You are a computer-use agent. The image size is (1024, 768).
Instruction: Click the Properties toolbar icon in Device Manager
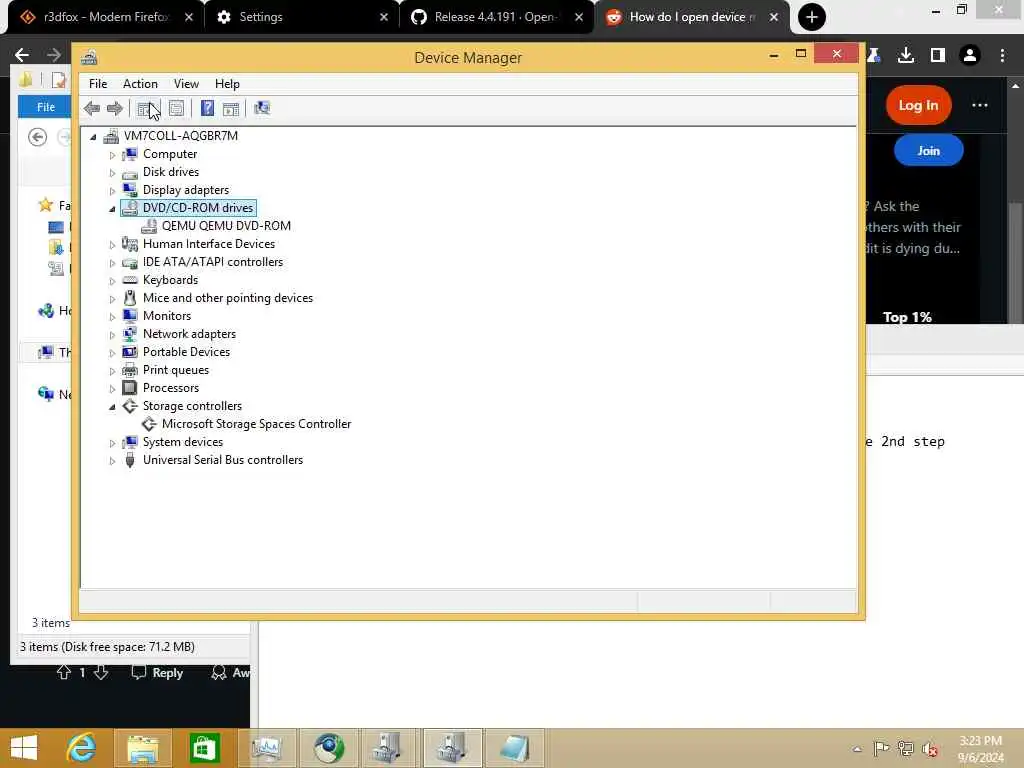pyautogui.click(x=176, y=108)
